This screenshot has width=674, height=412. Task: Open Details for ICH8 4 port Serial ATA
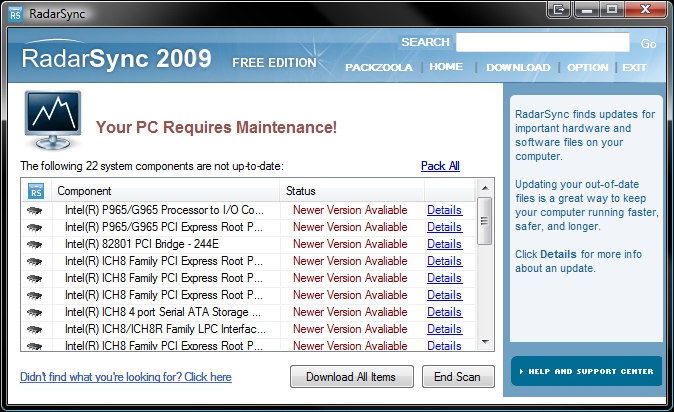pyautogui.click(x=444, y=312)
